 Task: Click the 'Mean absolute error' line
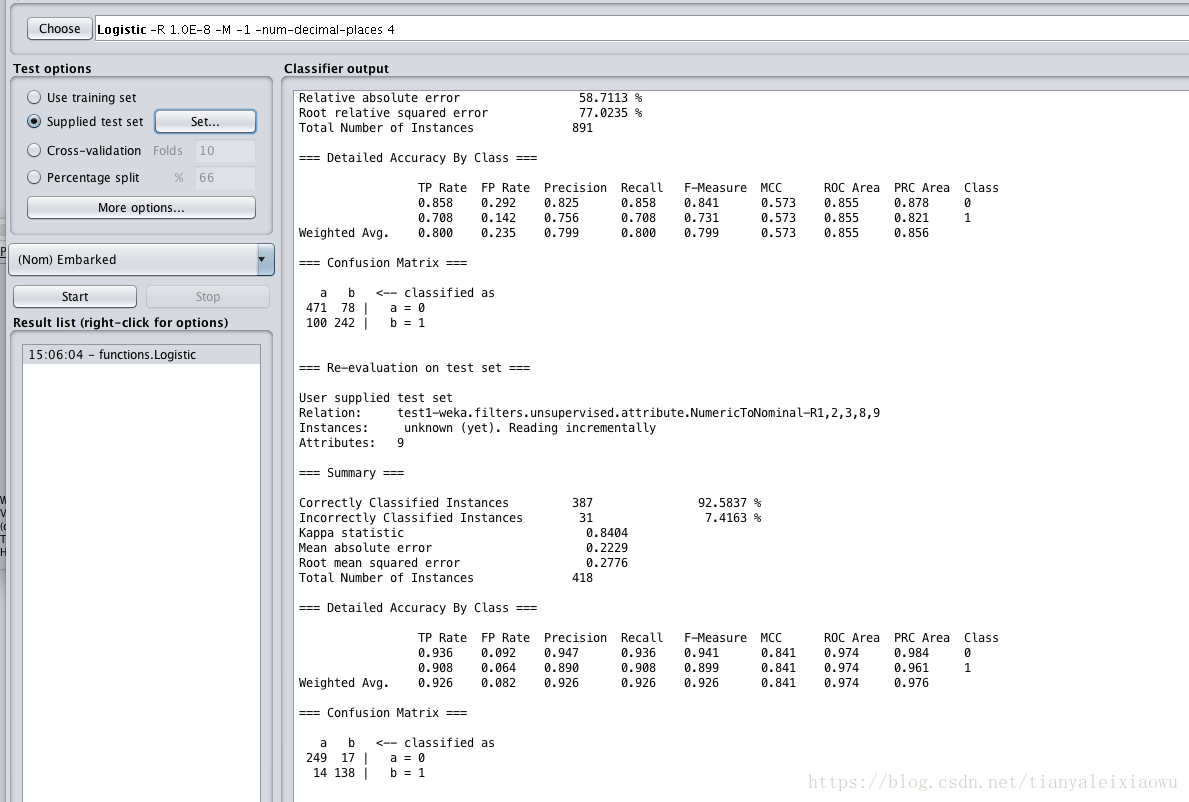coord(463,547)
